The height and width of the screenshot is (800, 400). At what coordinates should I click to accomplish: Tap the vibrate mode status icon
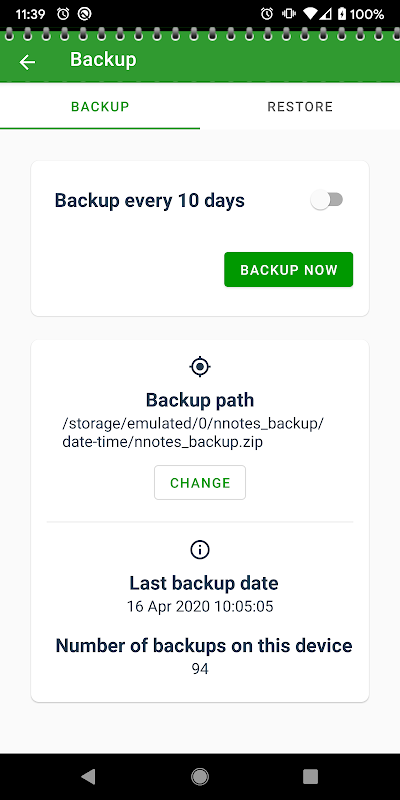[289, 14]
